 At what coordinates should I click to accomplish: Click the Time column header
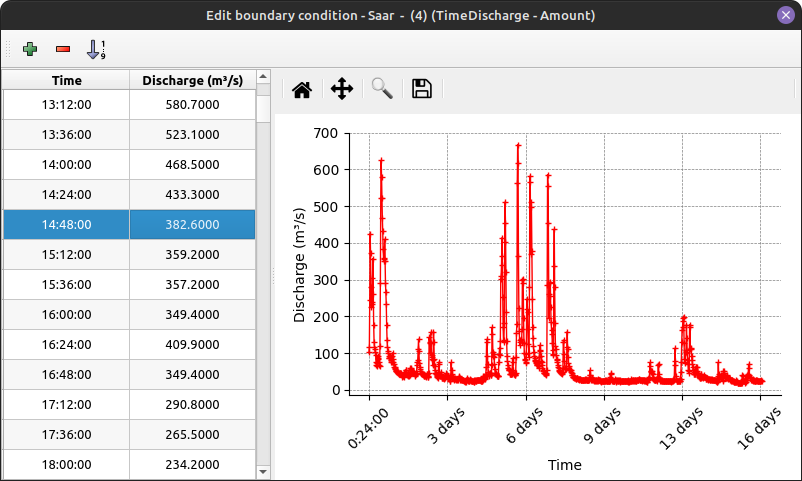66,80
